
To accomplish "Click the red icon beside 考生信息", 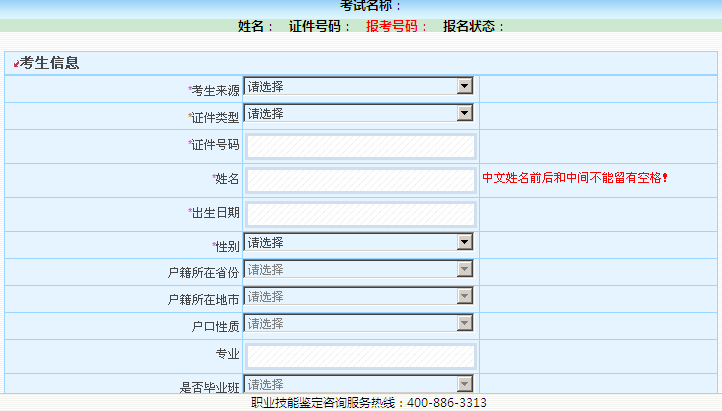I will click(x=16, y=65).
